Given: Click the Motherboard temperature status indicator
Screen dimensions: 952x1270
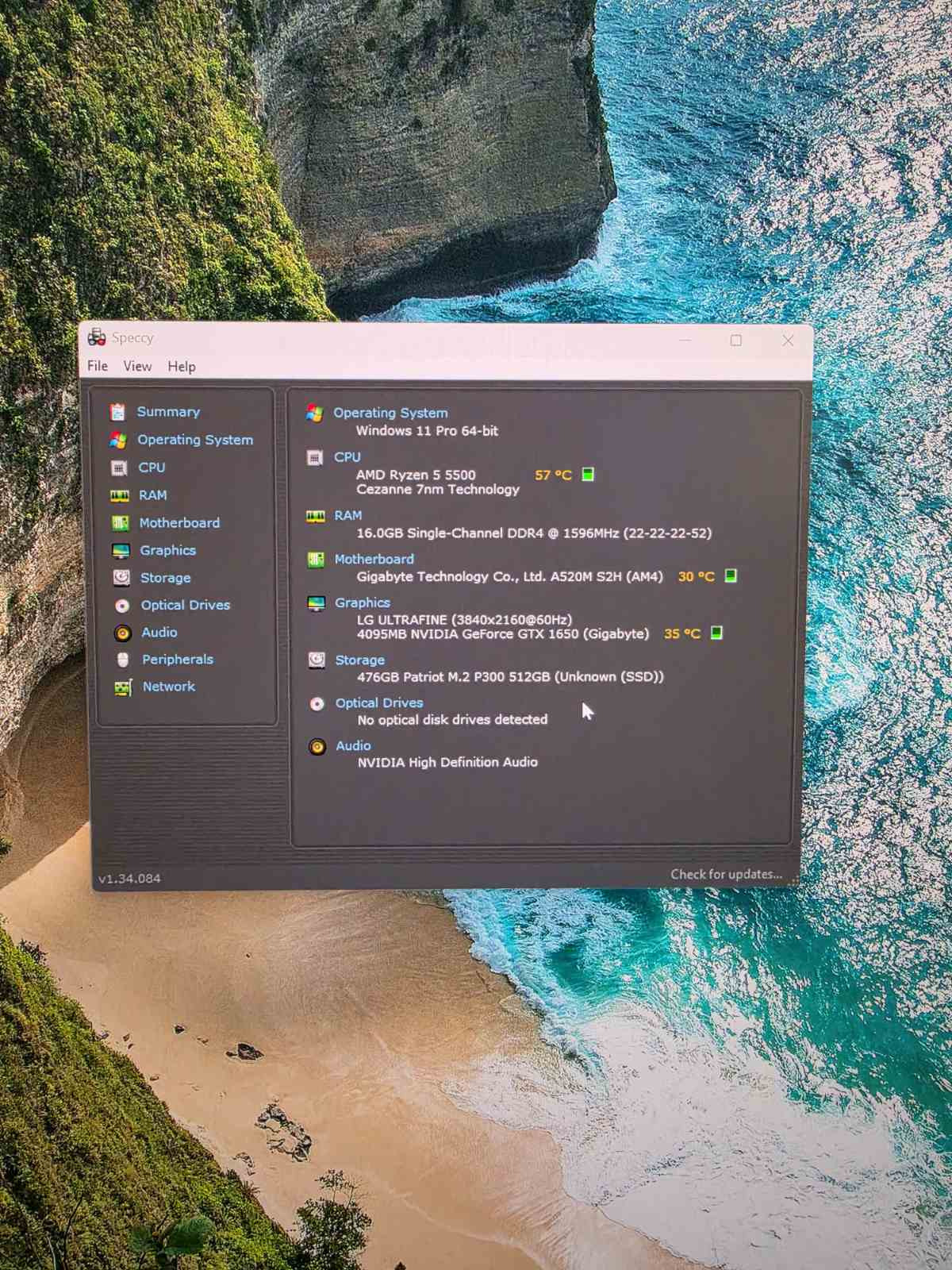Looking at the screenshot, I should click(731, 575).
